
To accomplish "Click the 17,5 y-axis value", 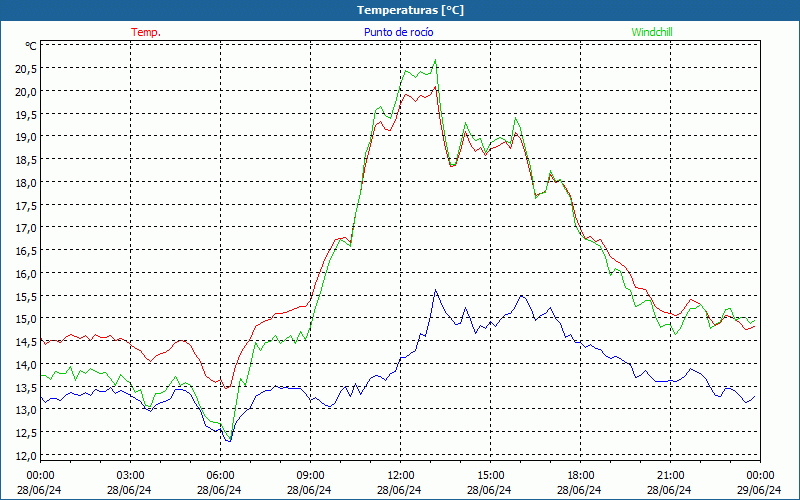I will 26,205.
